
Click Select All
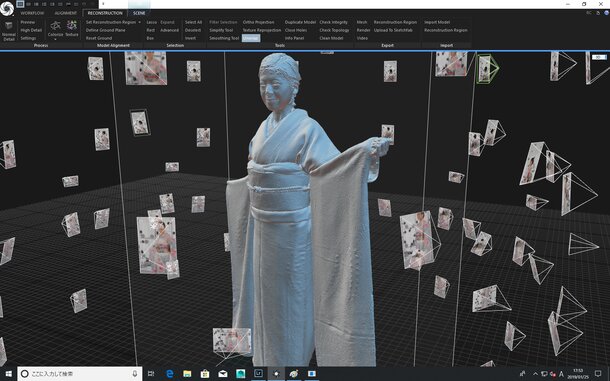tap(193, 22)
